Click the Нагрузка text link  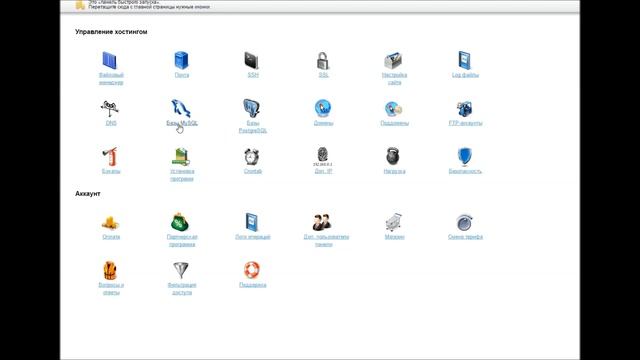click(x=394, y=171)
